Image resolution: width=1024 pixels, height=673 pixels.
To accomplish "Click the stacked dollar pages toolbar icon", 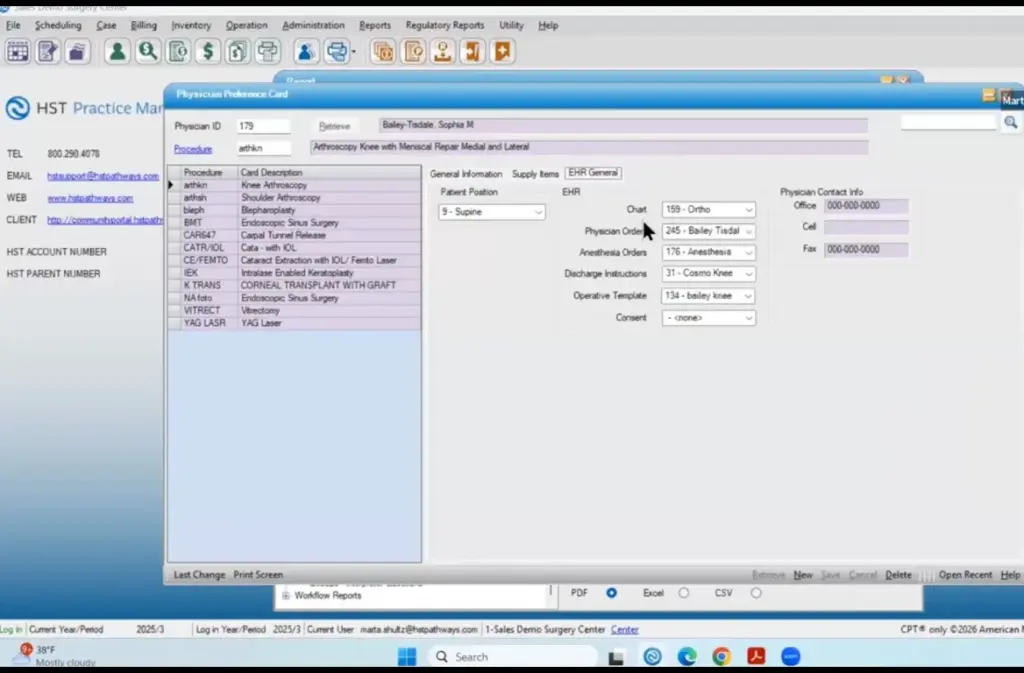I will [238, 52].
